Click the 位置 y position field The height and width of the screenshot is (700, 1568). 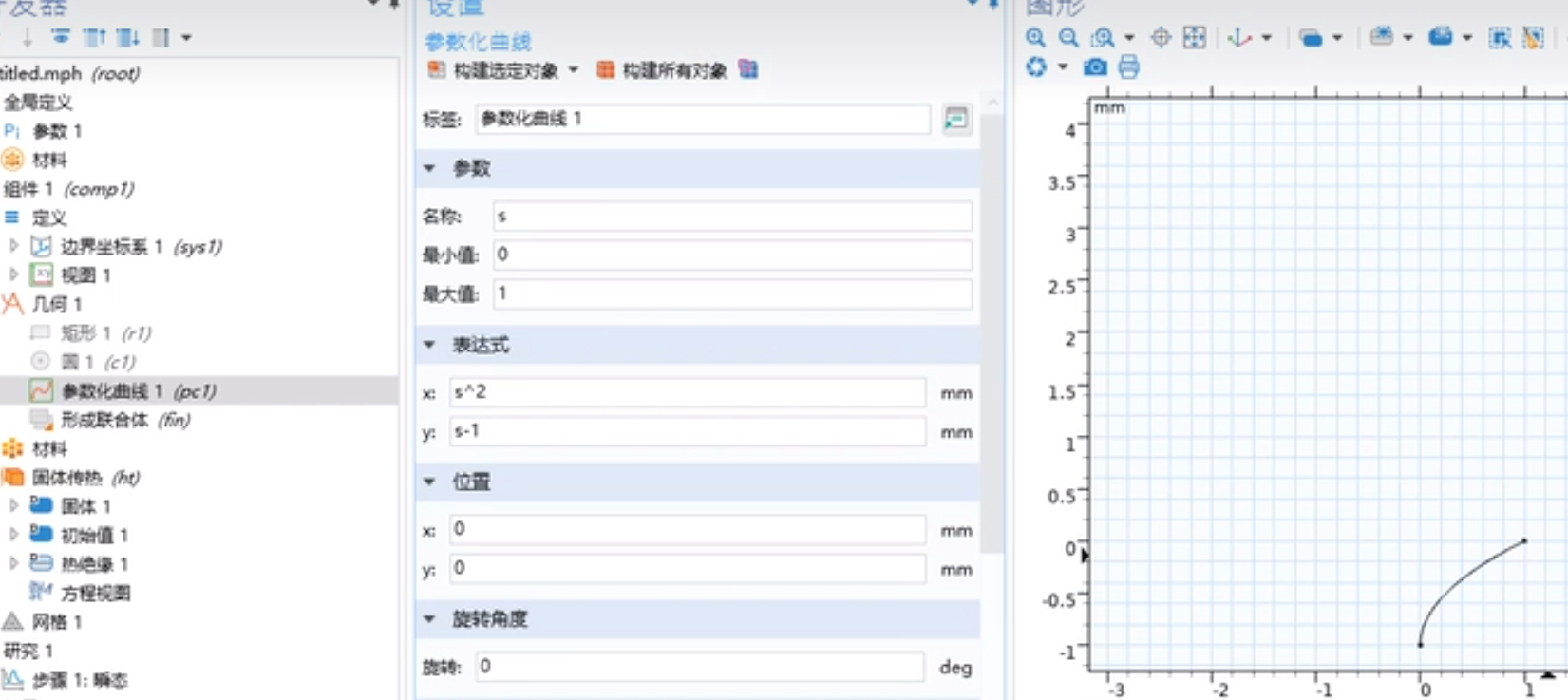(x=687, y=568)
